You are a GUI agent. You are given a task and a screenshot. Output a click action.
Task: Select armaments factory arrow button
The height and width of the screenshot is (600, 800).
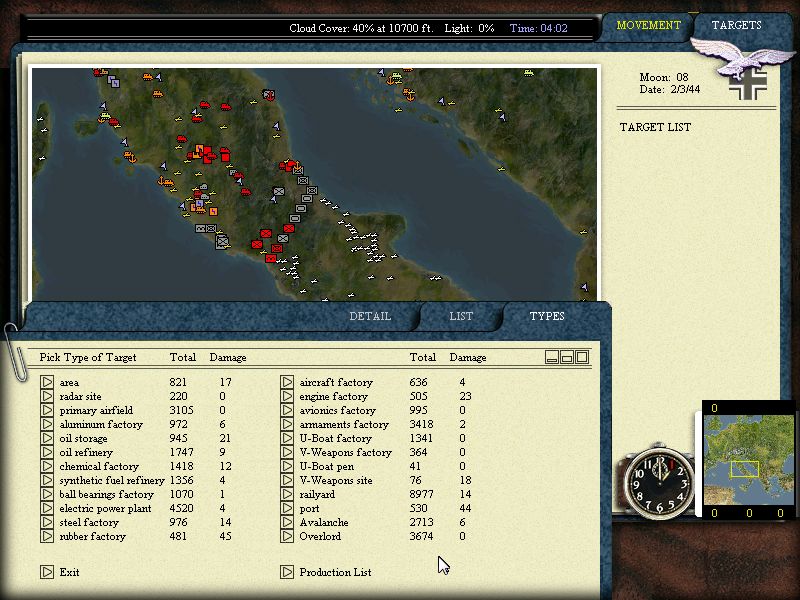coord(287,424)
